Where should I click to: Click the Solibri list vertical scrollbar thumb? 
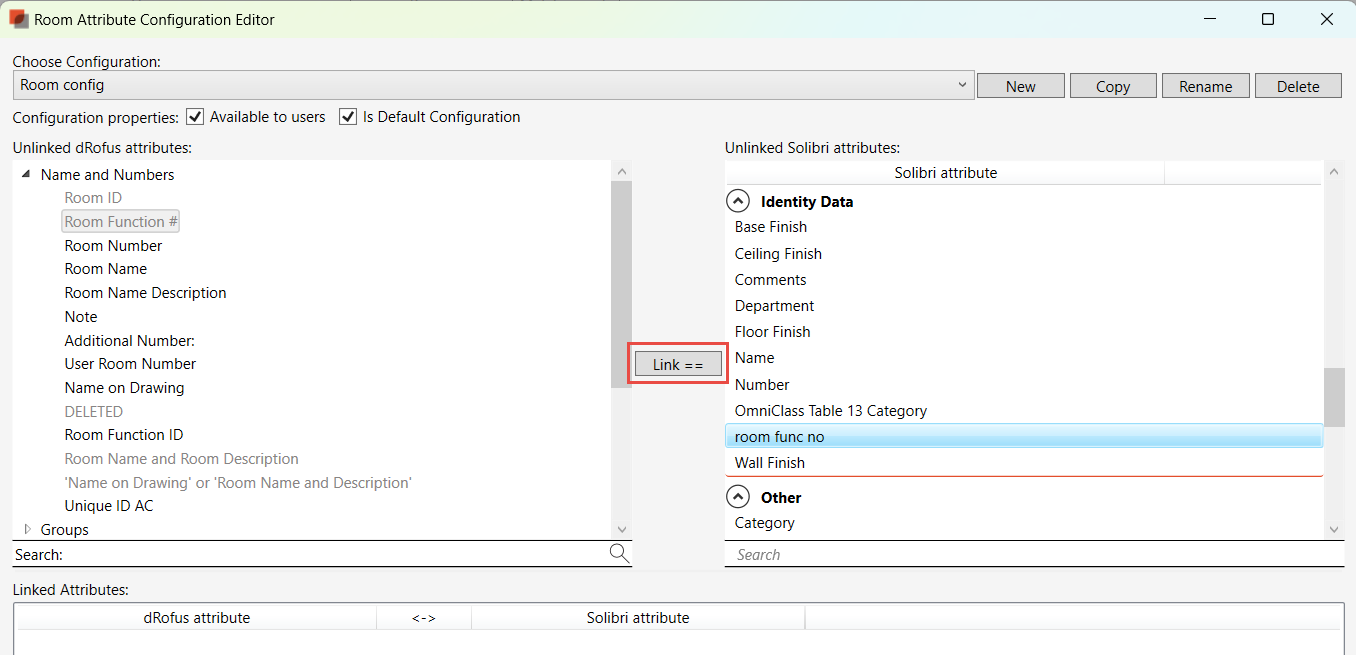(x=1334, y=397)
